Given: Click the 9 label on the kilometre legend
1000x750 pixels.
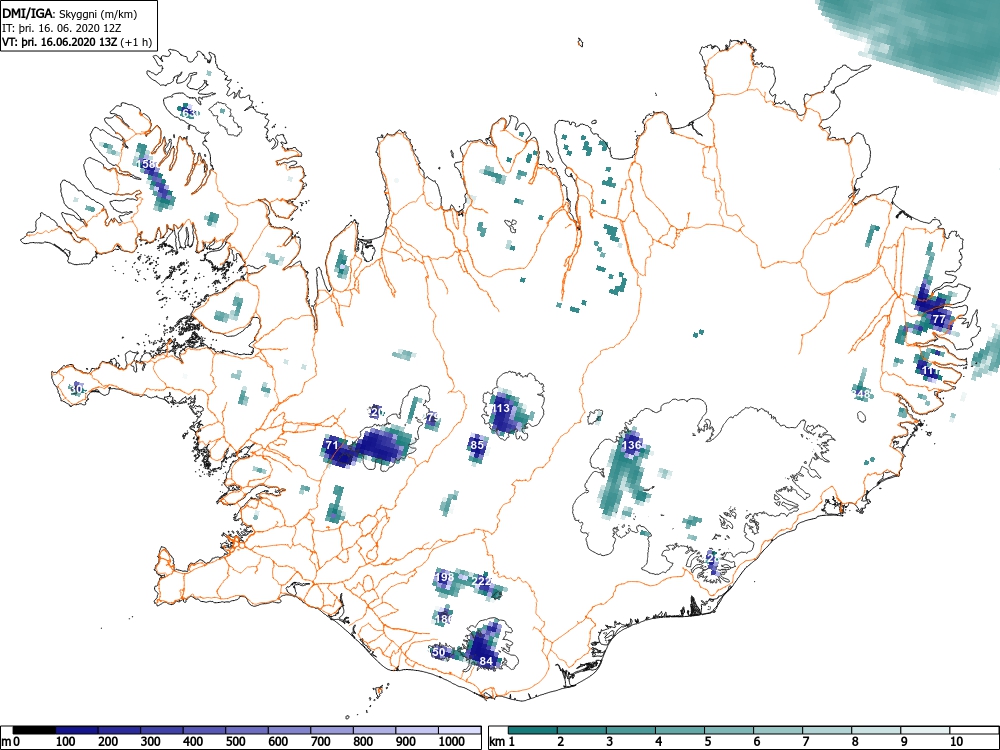Looking at the screenshot, I should [x=904, y=742].
